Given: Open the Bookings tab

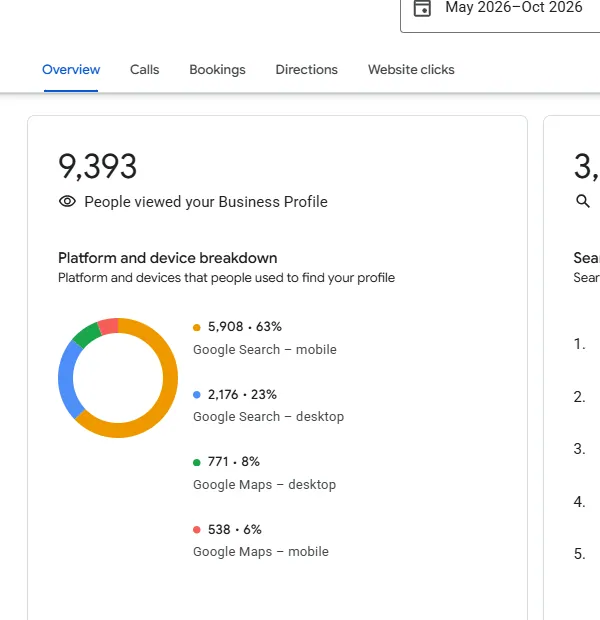Looking at the screenshot, I should click(218, 70).
